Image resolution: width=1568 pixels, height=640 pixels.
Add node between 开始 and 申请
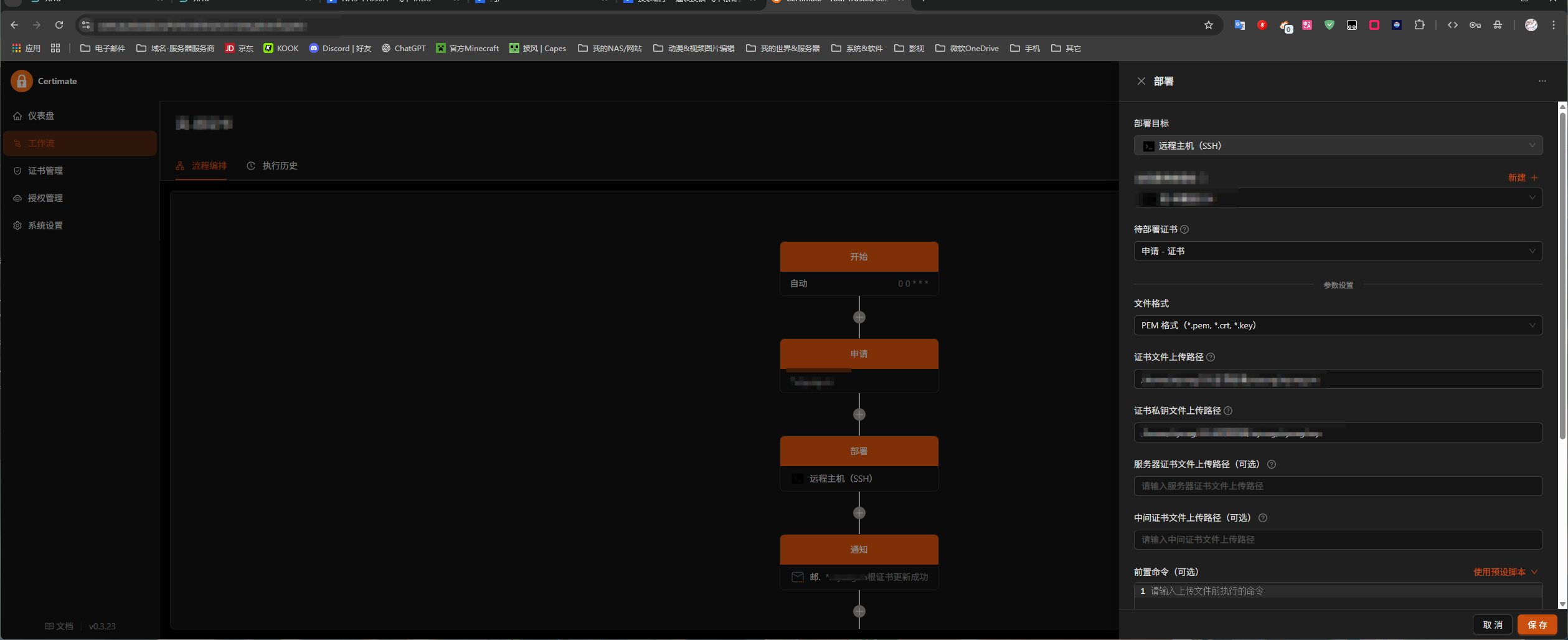click(x=859, y=317)
